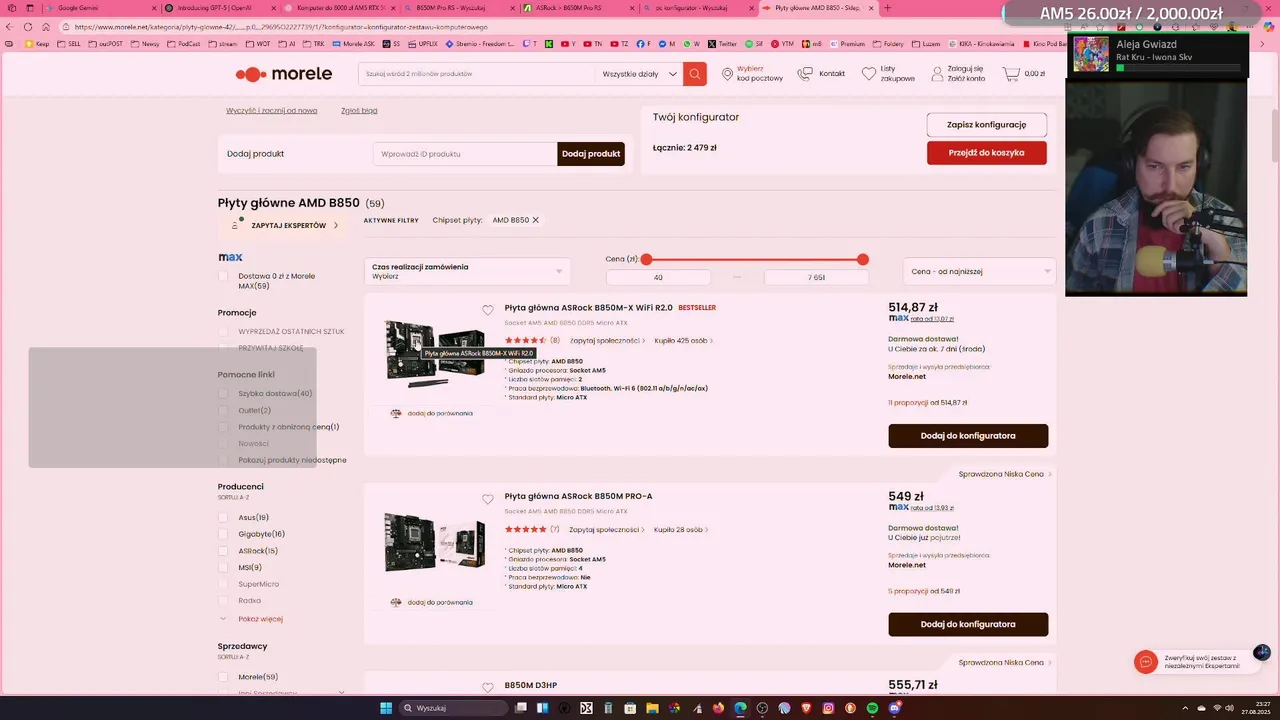Remove AMD B850 chipset filter X
1280x720 pixels.
pos(535,220)
